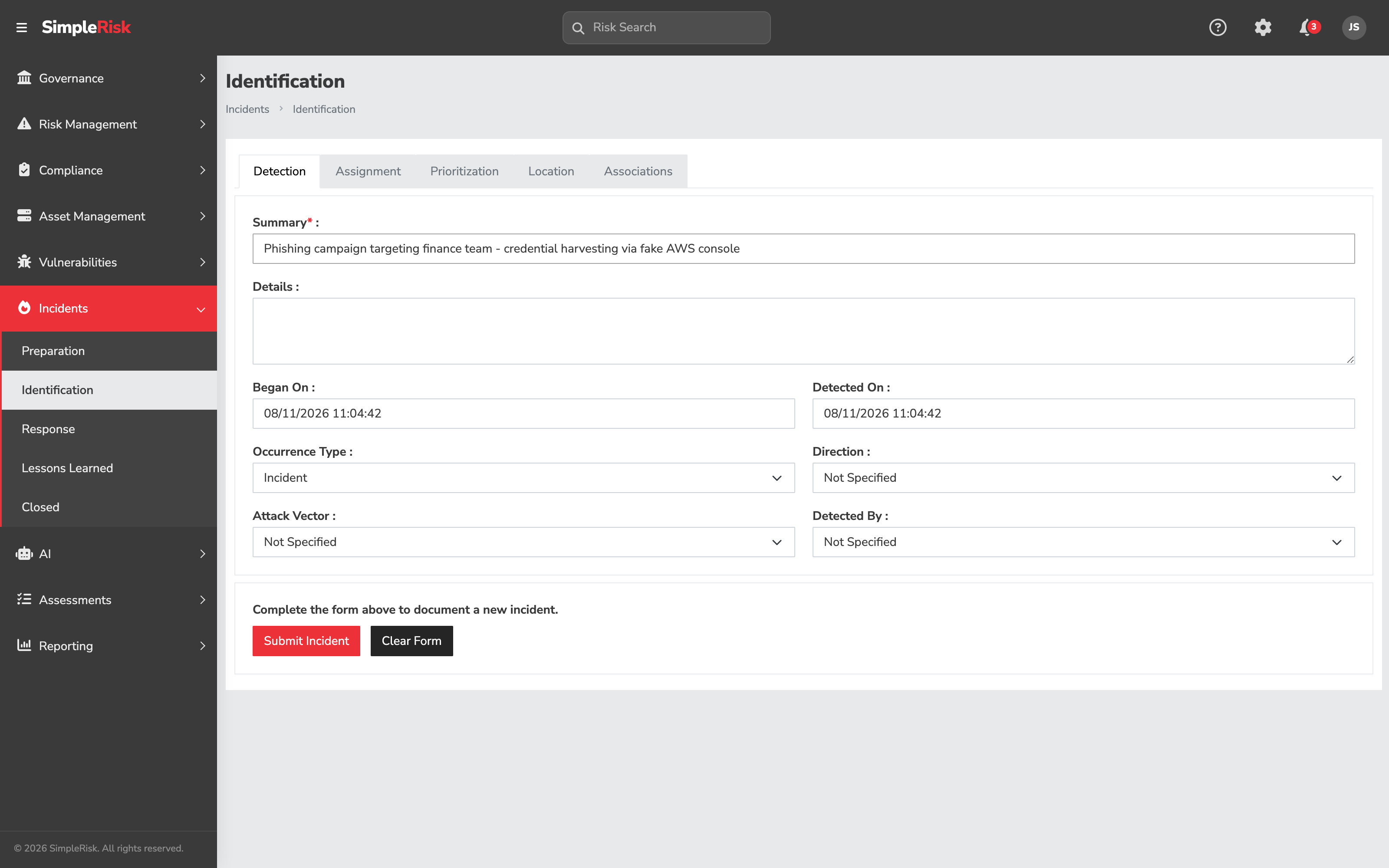
Task: Toggle the hamburger sidebar menu
Action: [x=22, y=27]
